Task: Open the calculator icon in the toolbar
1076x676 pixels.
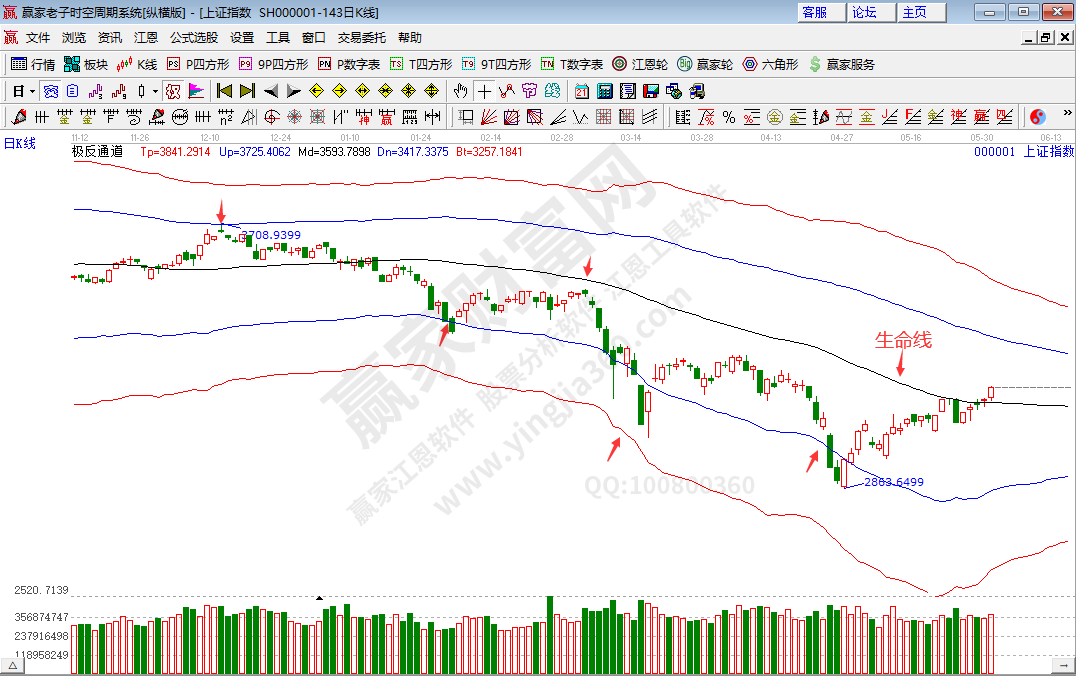Action: click(604, 91)
